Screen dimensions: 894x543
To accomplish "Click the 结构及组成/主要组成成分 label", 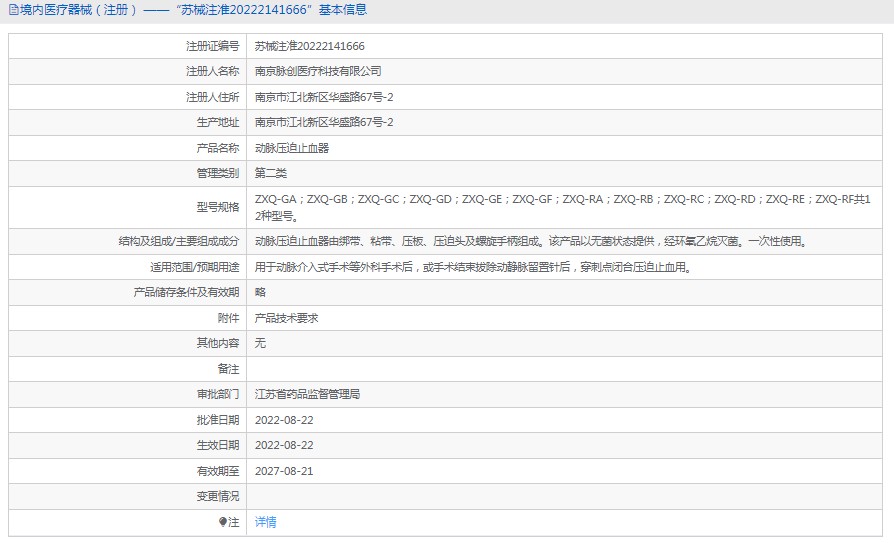I will (179, 241).
